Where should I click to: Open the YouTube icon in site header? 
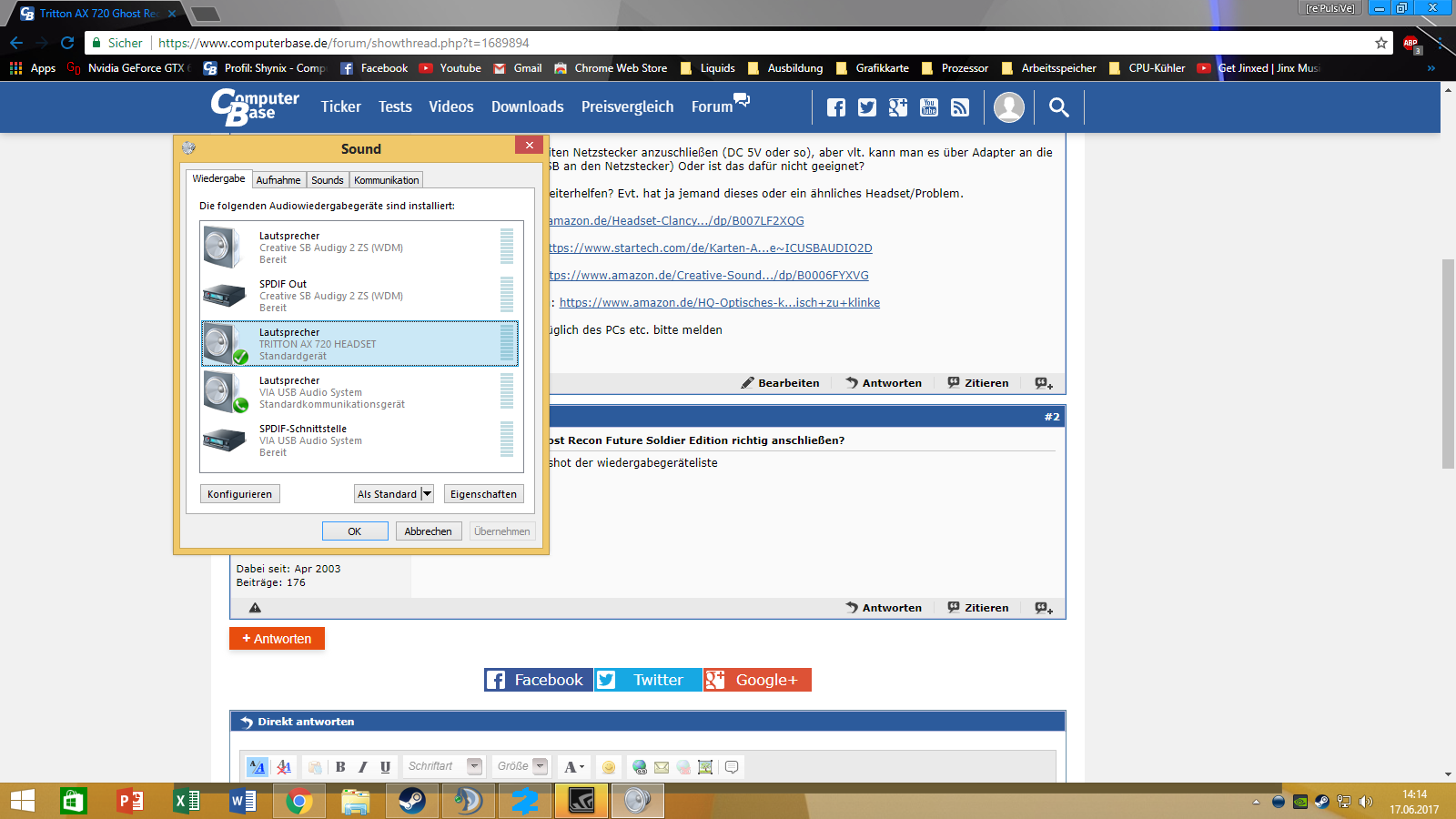coord(929,107)
